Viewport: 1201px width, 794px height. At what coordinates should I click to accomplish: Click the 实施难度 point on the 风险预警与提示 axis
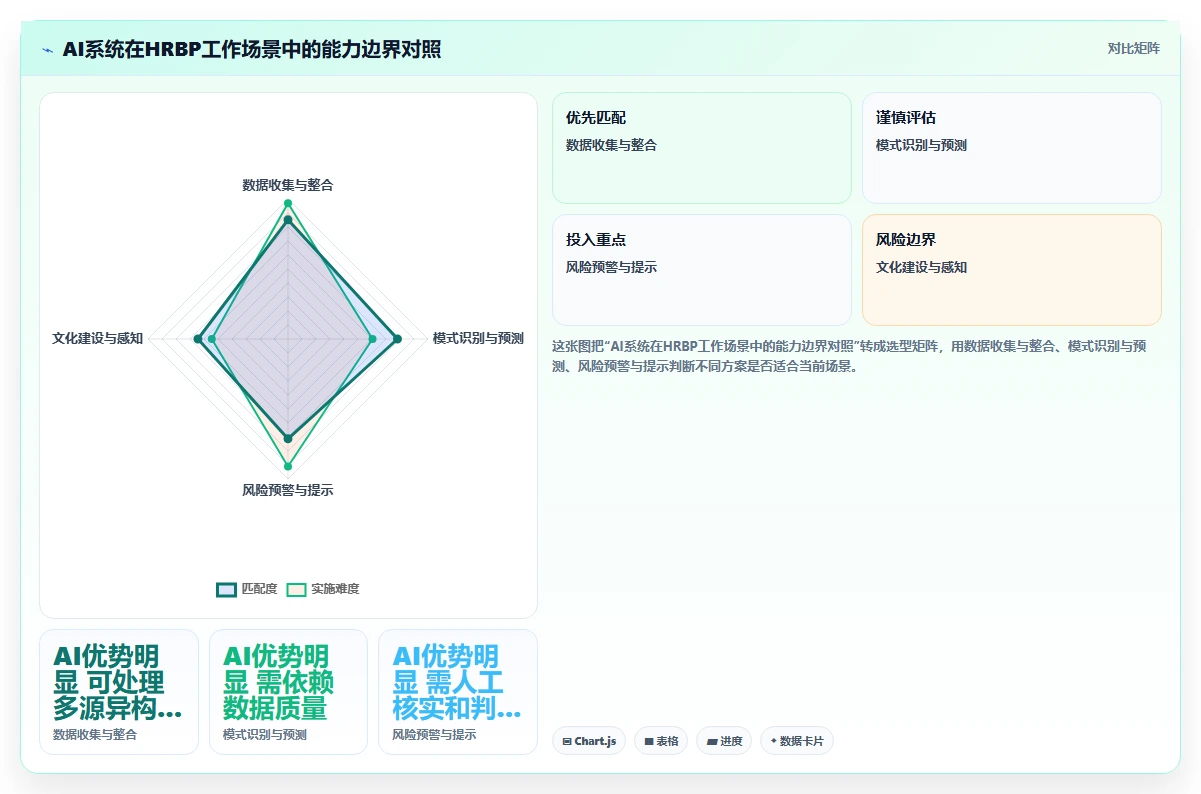(288, 467)
